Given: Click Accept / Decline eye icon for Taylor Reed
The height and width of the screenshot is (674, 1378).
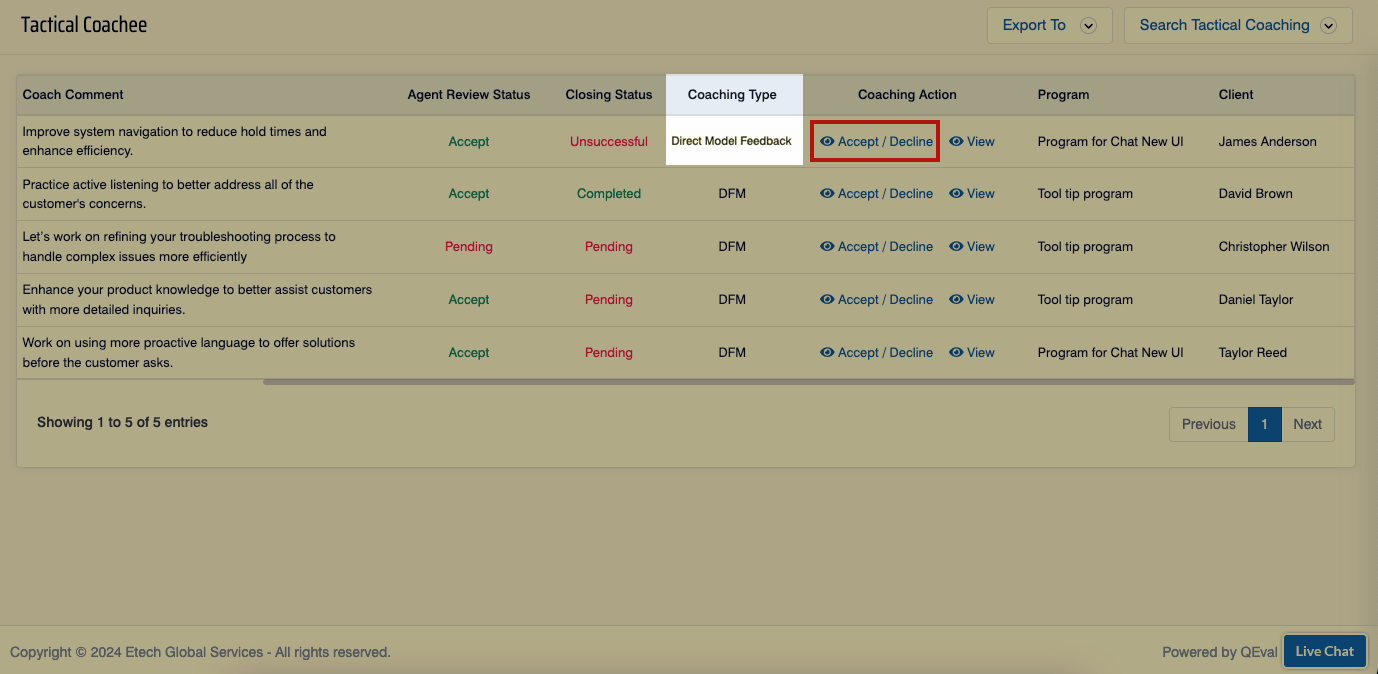Looking at the screenshot, I should 827,353.
